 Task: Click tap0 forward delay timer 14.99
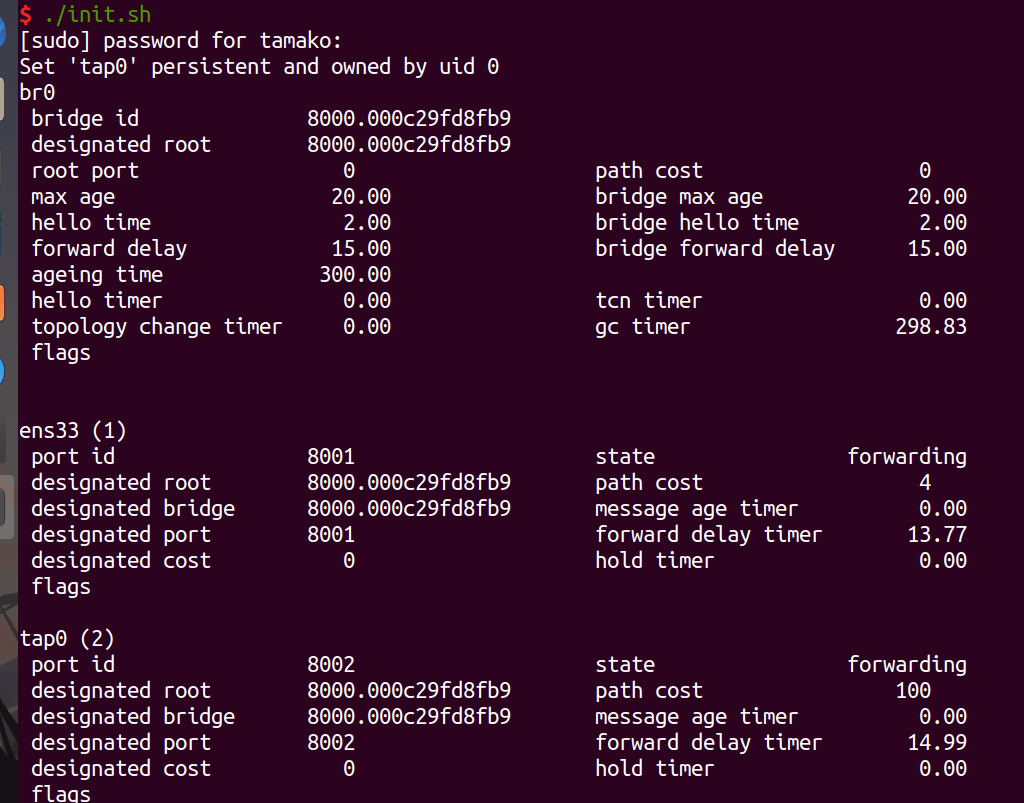(x=937, y=742)
